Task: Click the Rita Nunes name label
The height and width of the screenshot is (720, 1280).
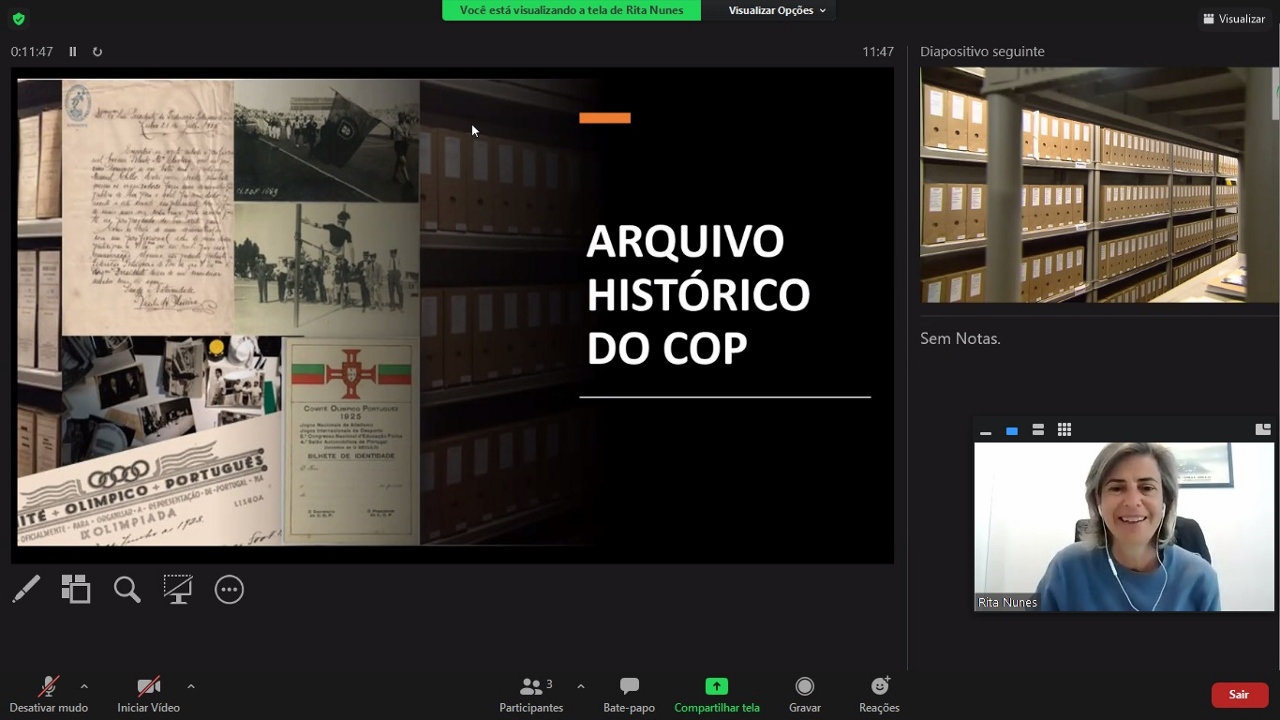Action: [1007, 602]
